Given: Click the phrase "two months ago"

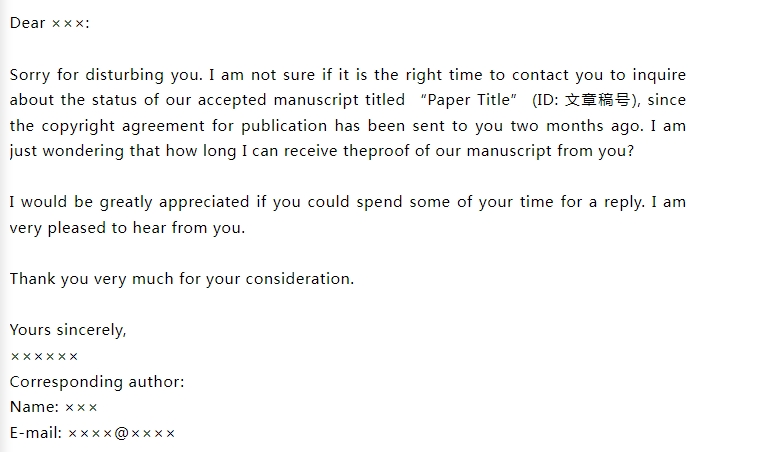Looking at the screenshot, I should (577, 126).
